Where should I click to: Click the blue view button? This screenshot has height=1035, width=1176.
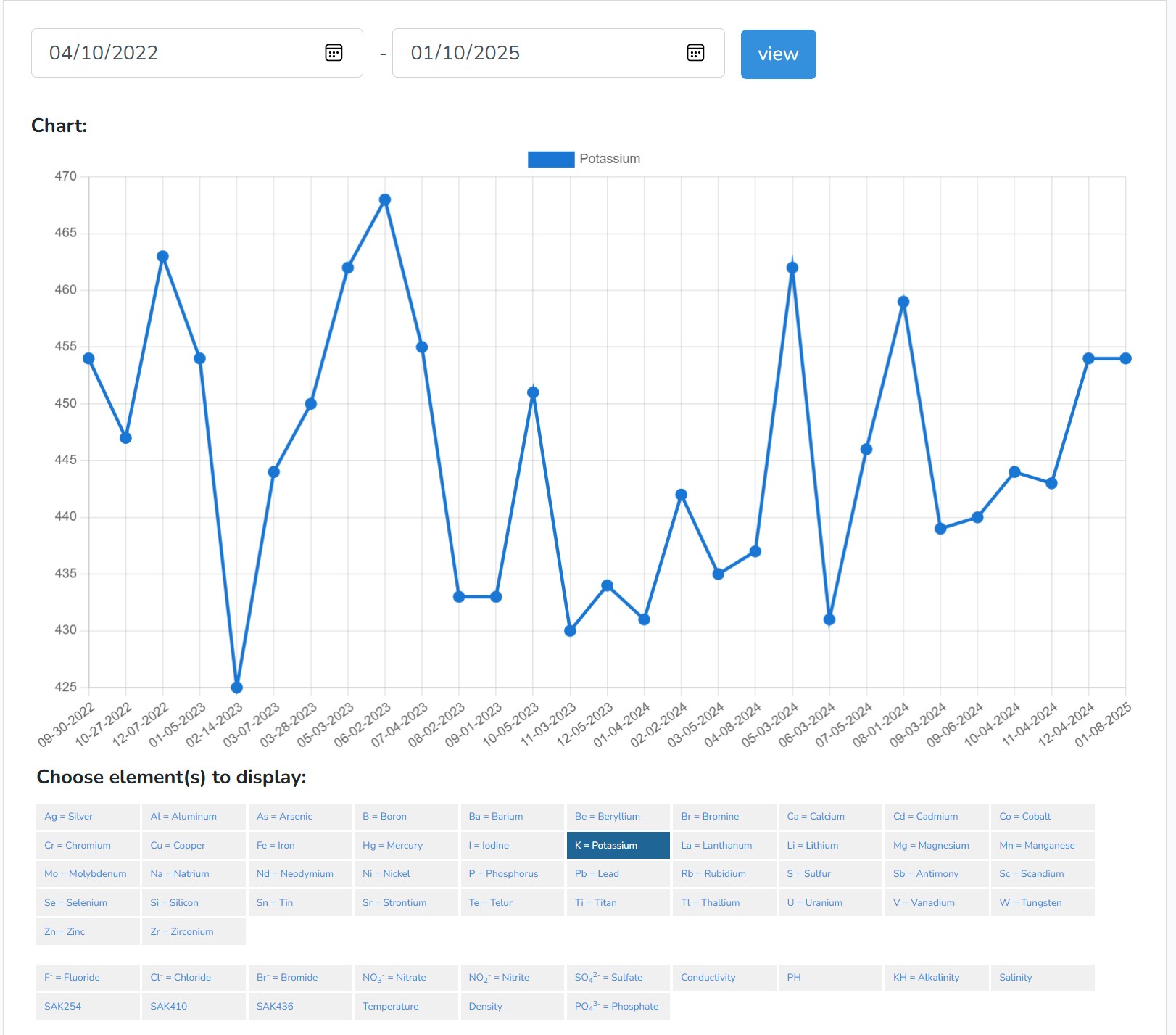point(778,54)
